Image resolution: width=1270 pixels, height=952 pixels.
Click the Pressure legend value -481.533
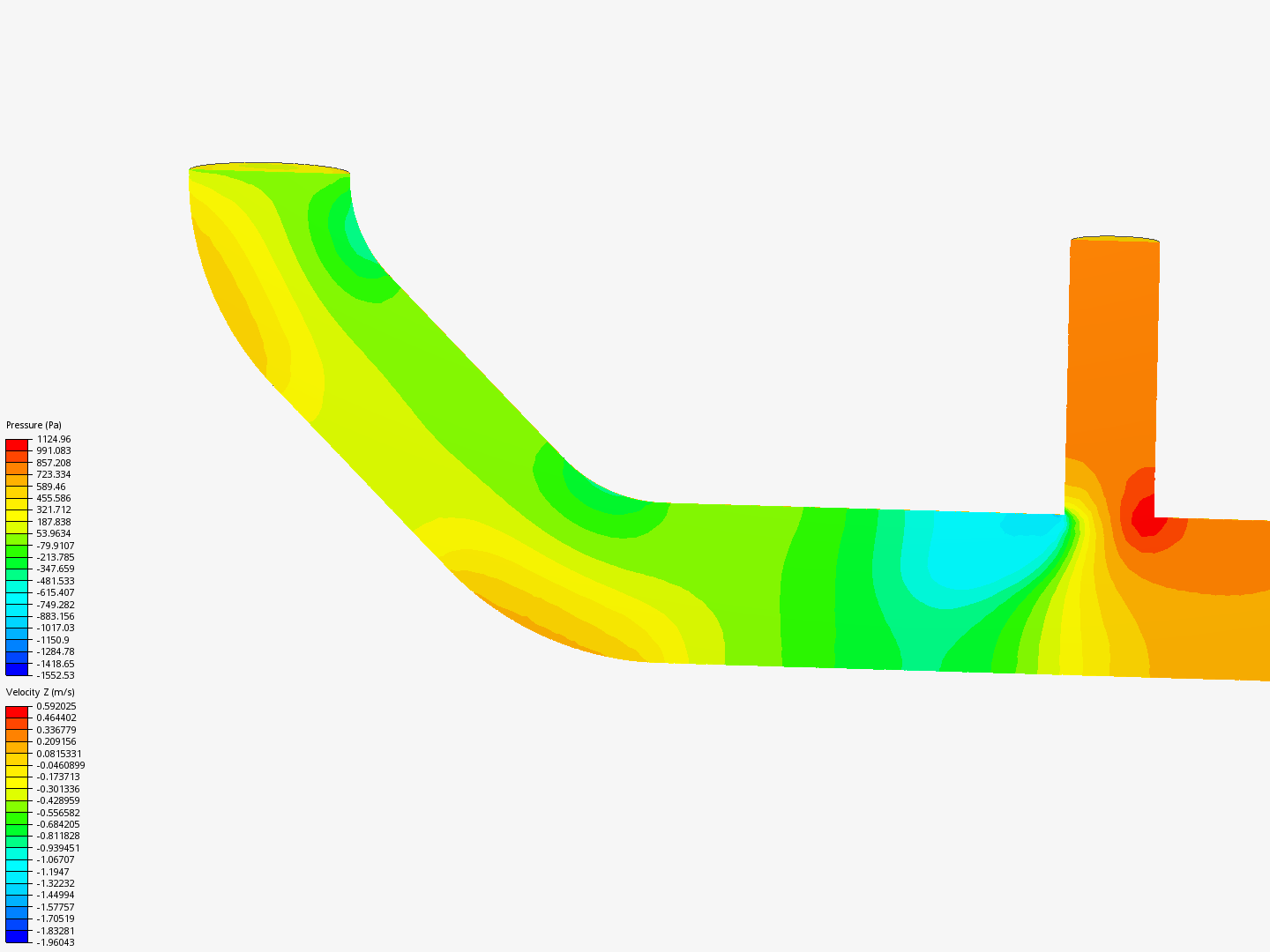(56, 581)
